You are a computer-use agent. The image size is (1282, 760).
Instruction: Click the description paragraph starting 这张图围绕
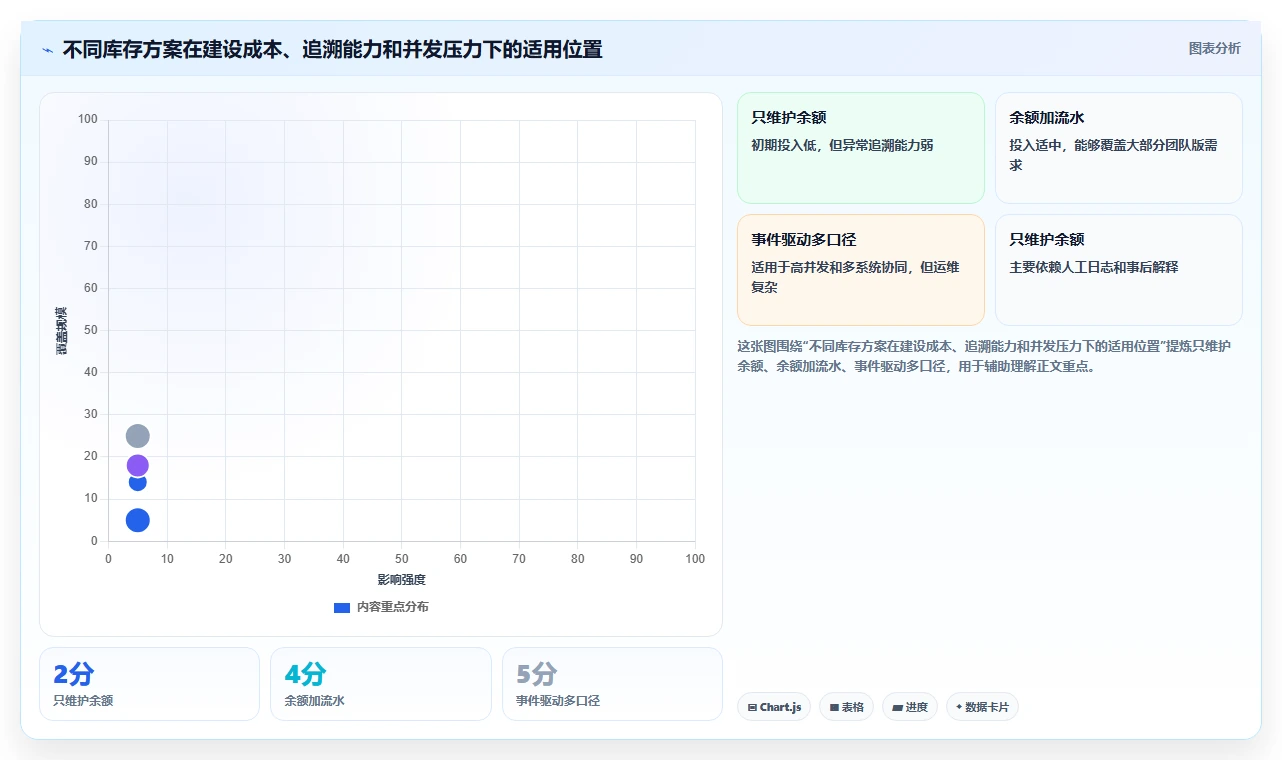[x=985, y=356]
